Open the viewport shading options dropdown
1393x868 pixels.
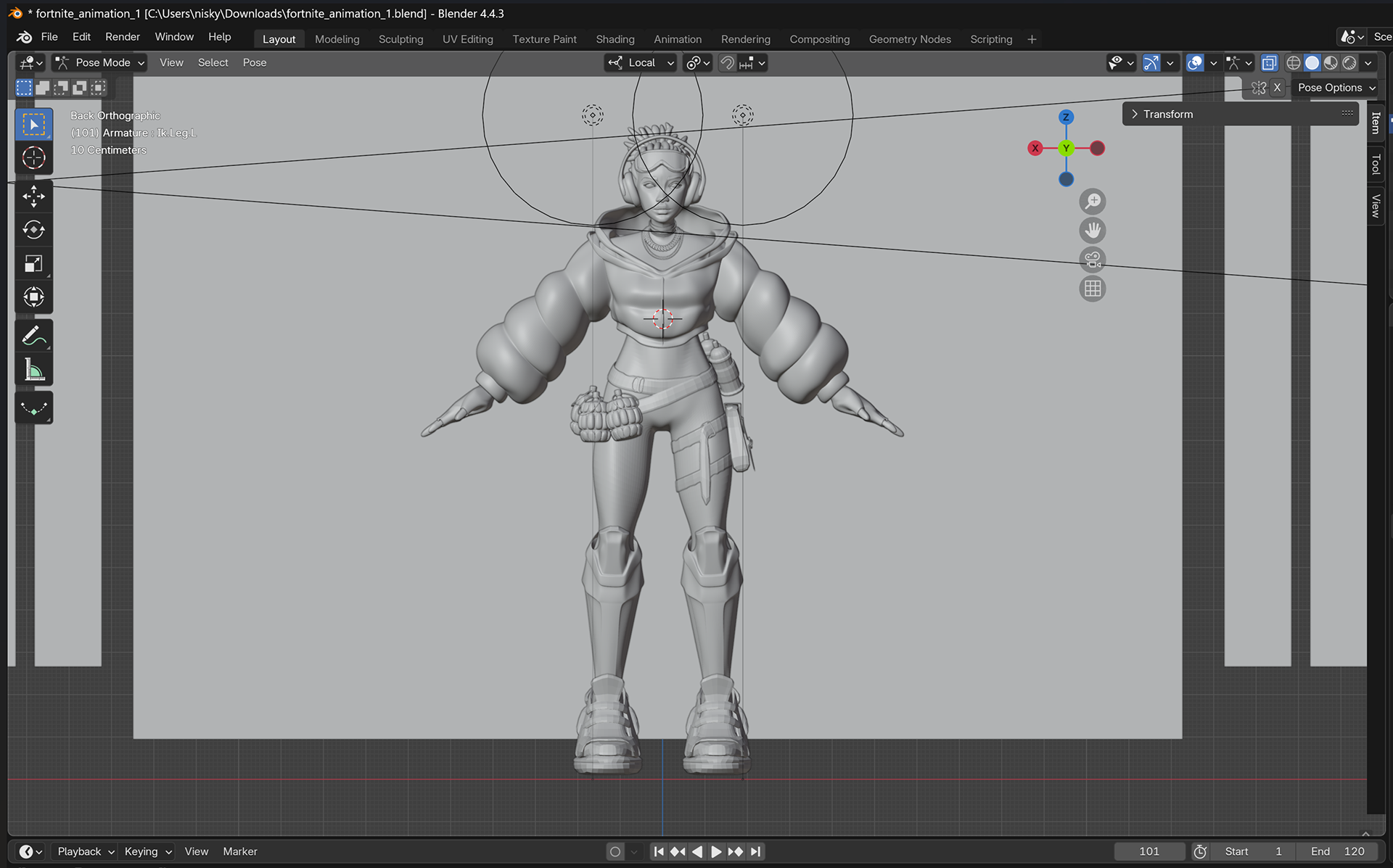coord(1368,63)
